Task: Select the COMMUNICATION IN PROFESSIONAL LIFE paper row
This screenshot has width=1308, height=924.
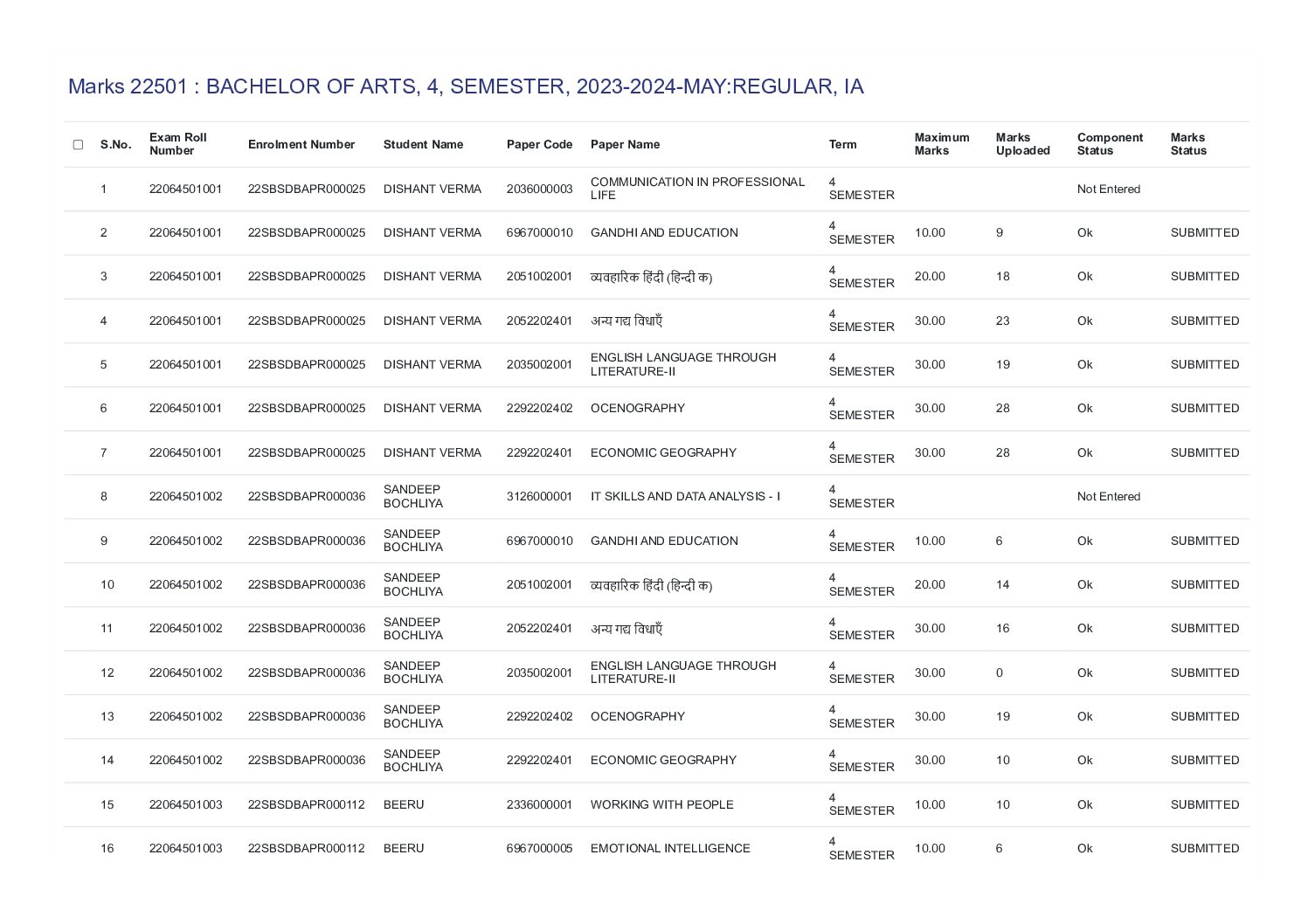Action: pyautogui.click(x=656, y=189)
